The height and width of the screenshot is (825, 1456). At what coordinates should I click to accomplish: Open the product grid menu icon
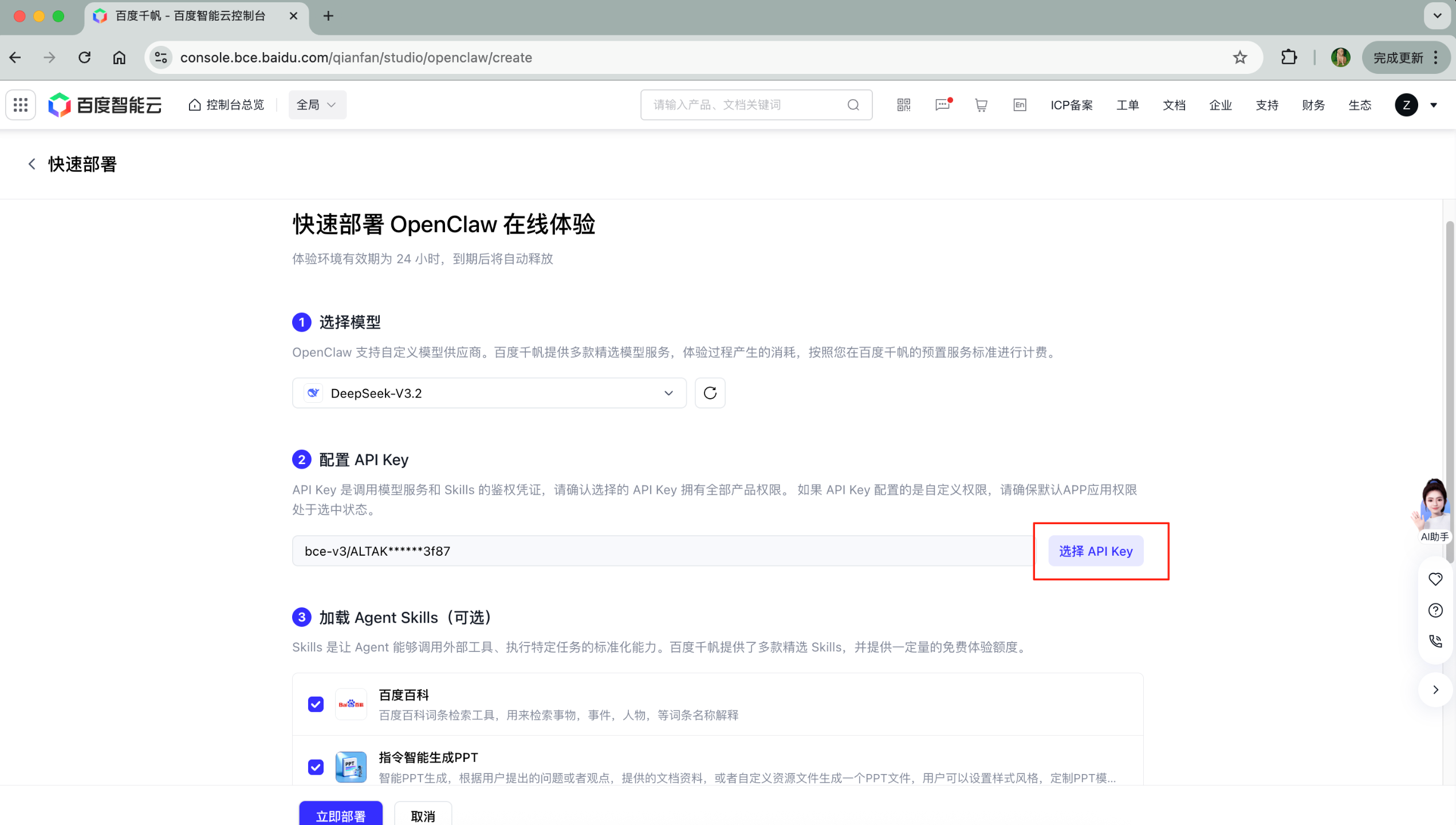point(21,105)
